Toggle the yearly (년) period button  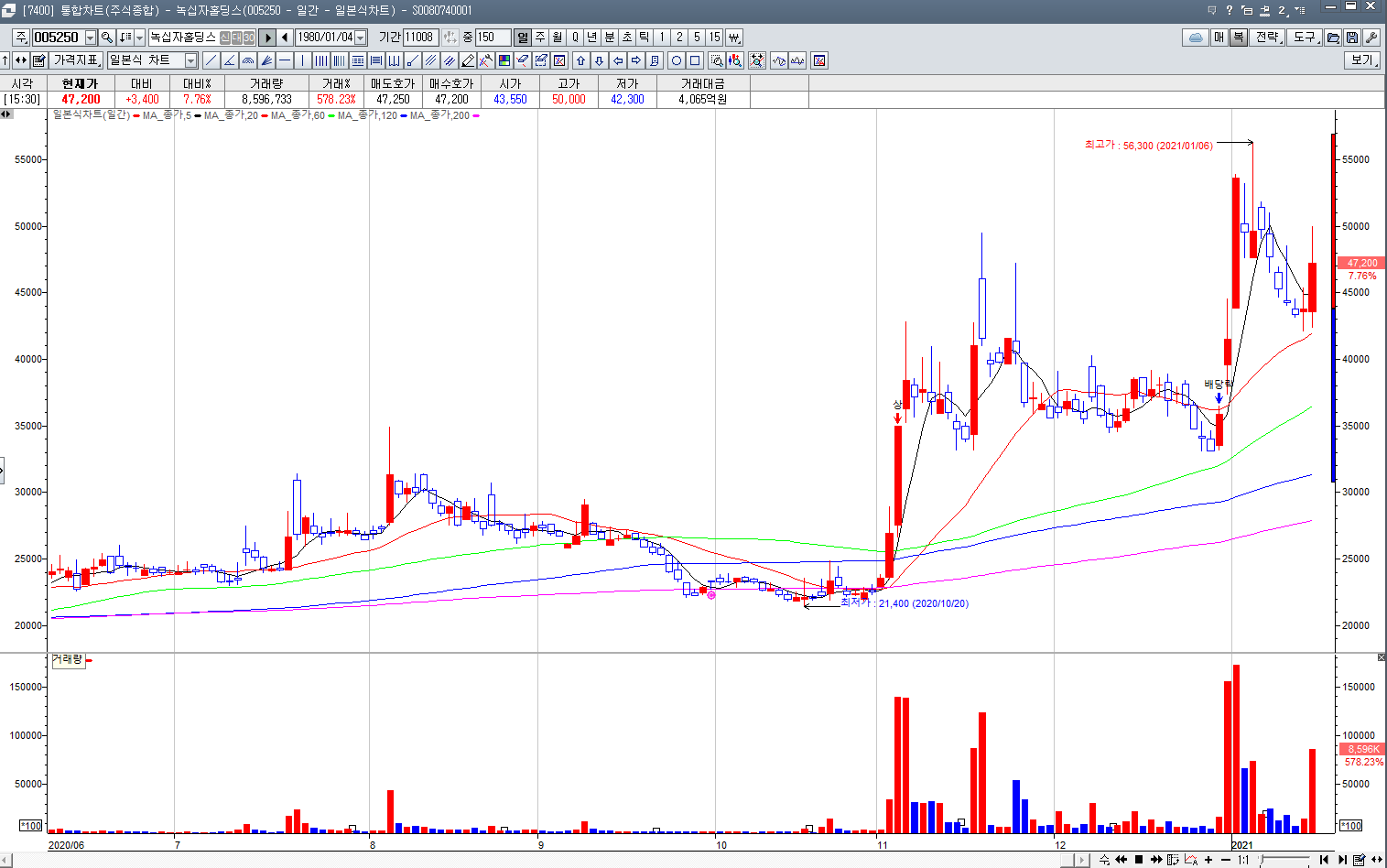pyautogui.click(x=592, y=38)
